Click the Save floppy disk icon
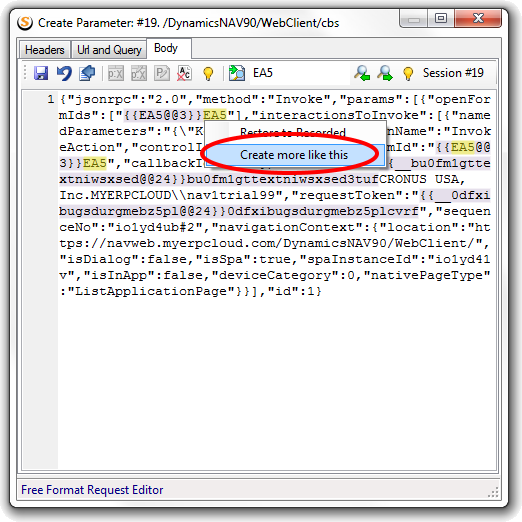The image size is (522, 522). 41,73
